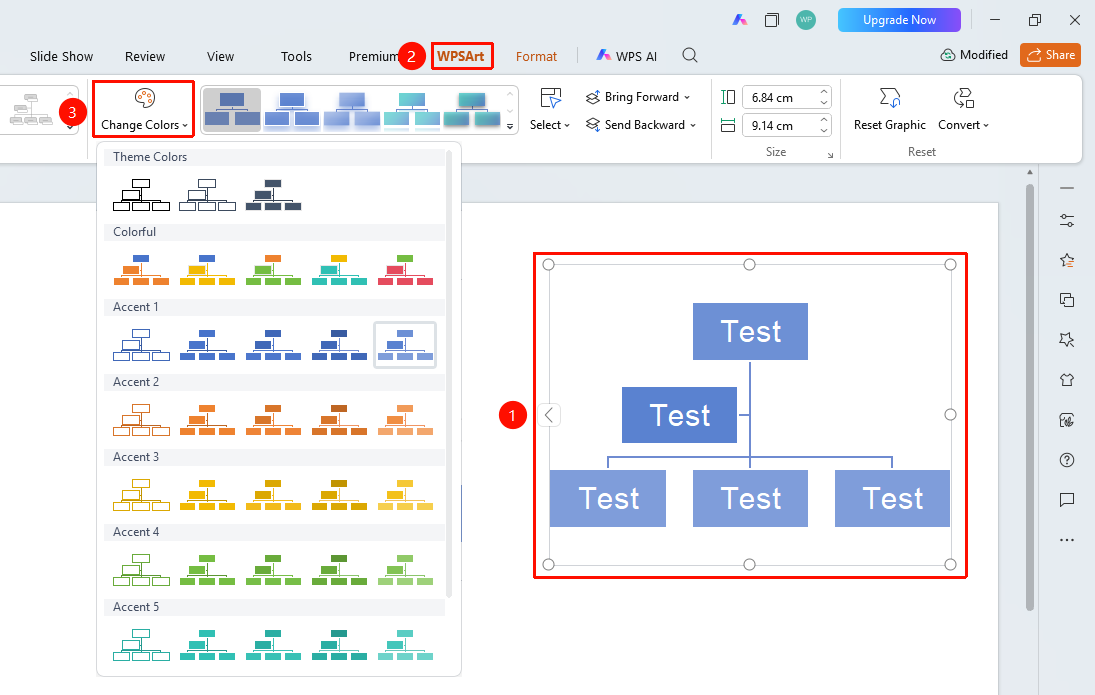The height and width of the screenshot is (695, 1095).
Task: Open the comment bubble sidebar icon
Action: pos(1067,499)
